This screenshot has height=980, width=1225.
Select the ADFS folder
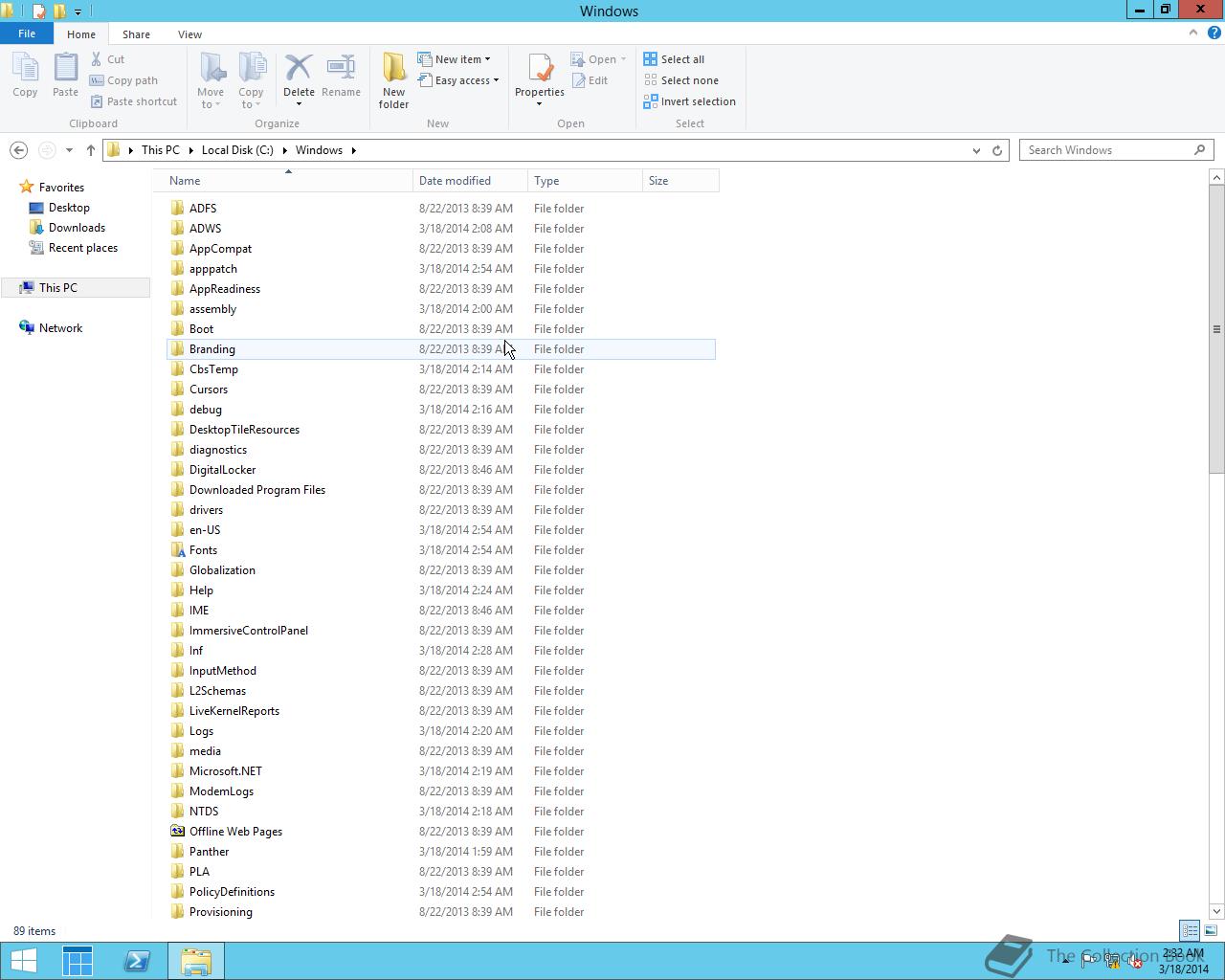pyautogui.click(x=203, y=209)
